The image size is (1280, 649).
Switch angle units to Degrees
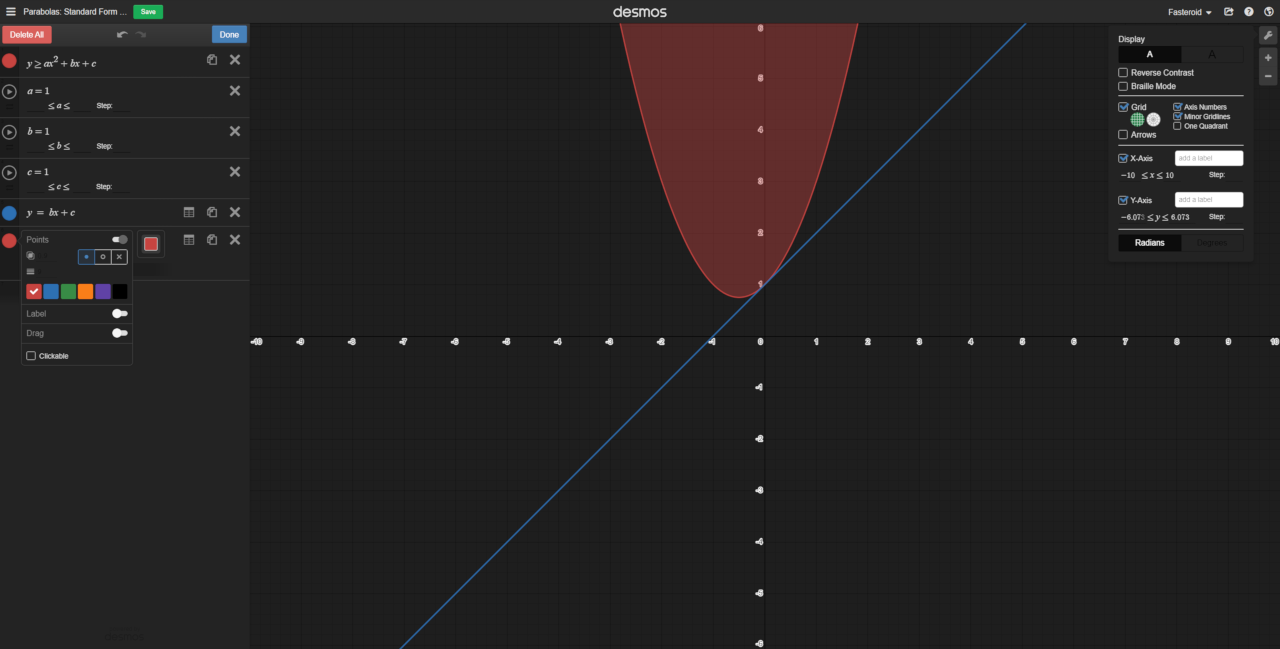tap(1211, 242)
